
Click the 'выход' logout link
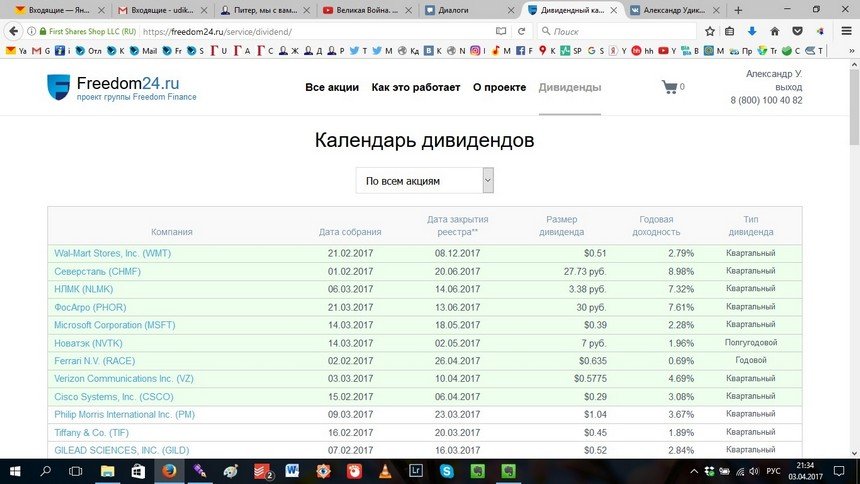(789, 87)
